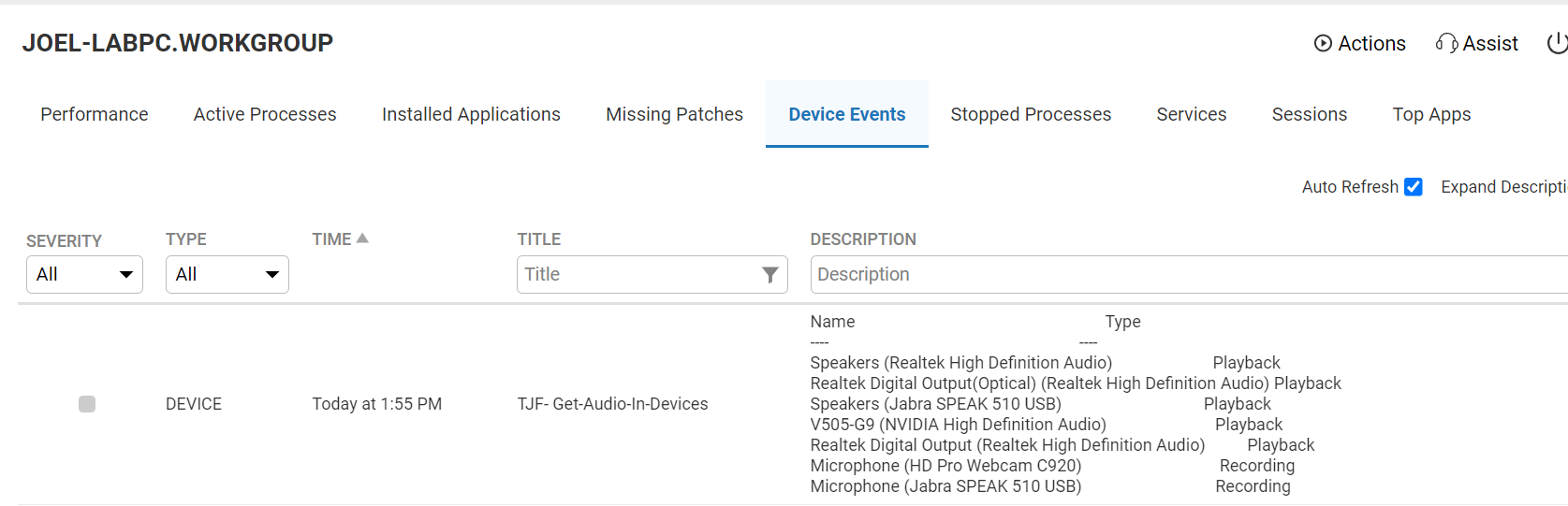
Task: Switch to the Sessions tab
Action: (x=1309, y=114)
